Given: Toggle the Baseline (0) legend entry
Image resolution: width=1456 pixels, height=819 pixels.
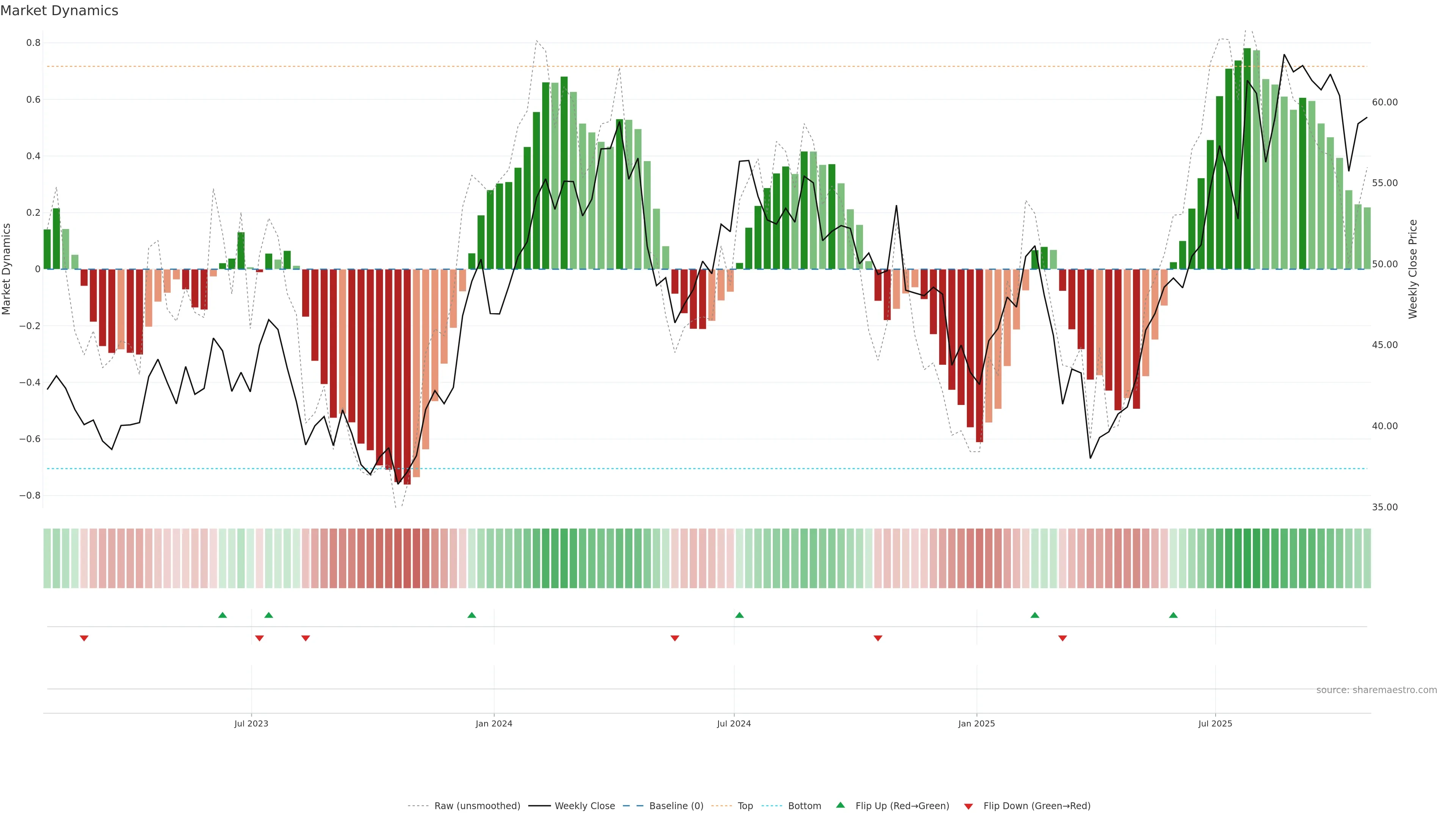Looking at the screenshot, I should point(676,806).
